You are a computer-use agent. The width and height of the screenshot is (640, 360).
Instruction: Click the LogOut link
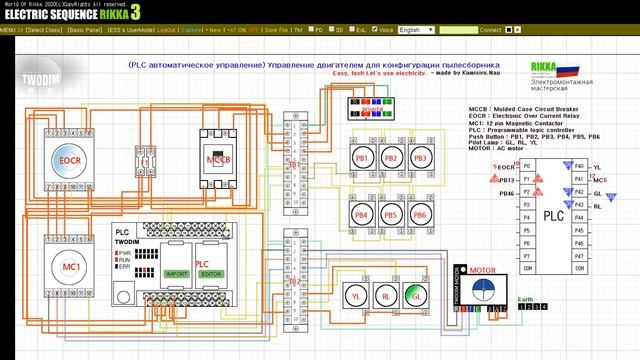click(x=166, y=30)
